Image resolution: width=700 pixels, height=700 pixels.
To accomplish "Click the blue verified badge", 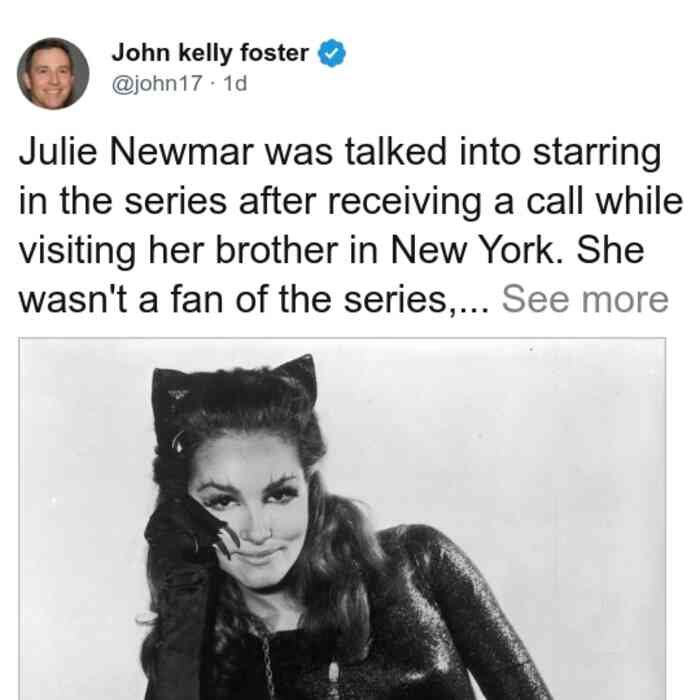I will [331, 53].
